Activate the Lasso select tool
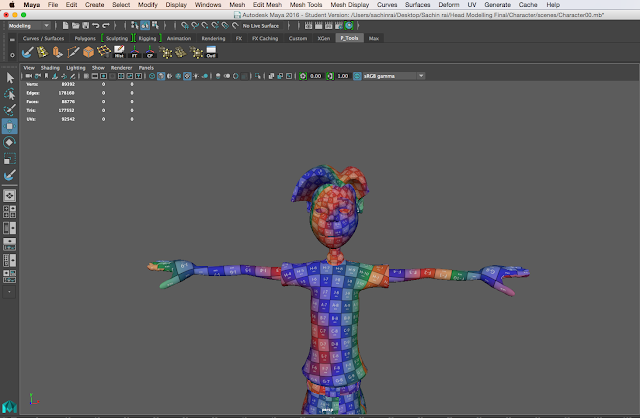 coord(10,93)
